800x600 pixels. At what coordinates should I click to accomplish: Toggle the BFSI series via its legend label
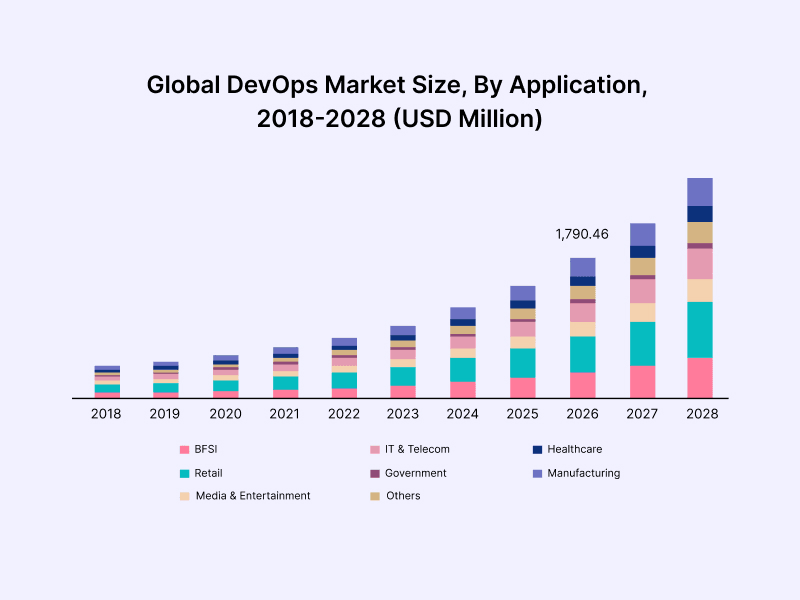coord(207,449)
